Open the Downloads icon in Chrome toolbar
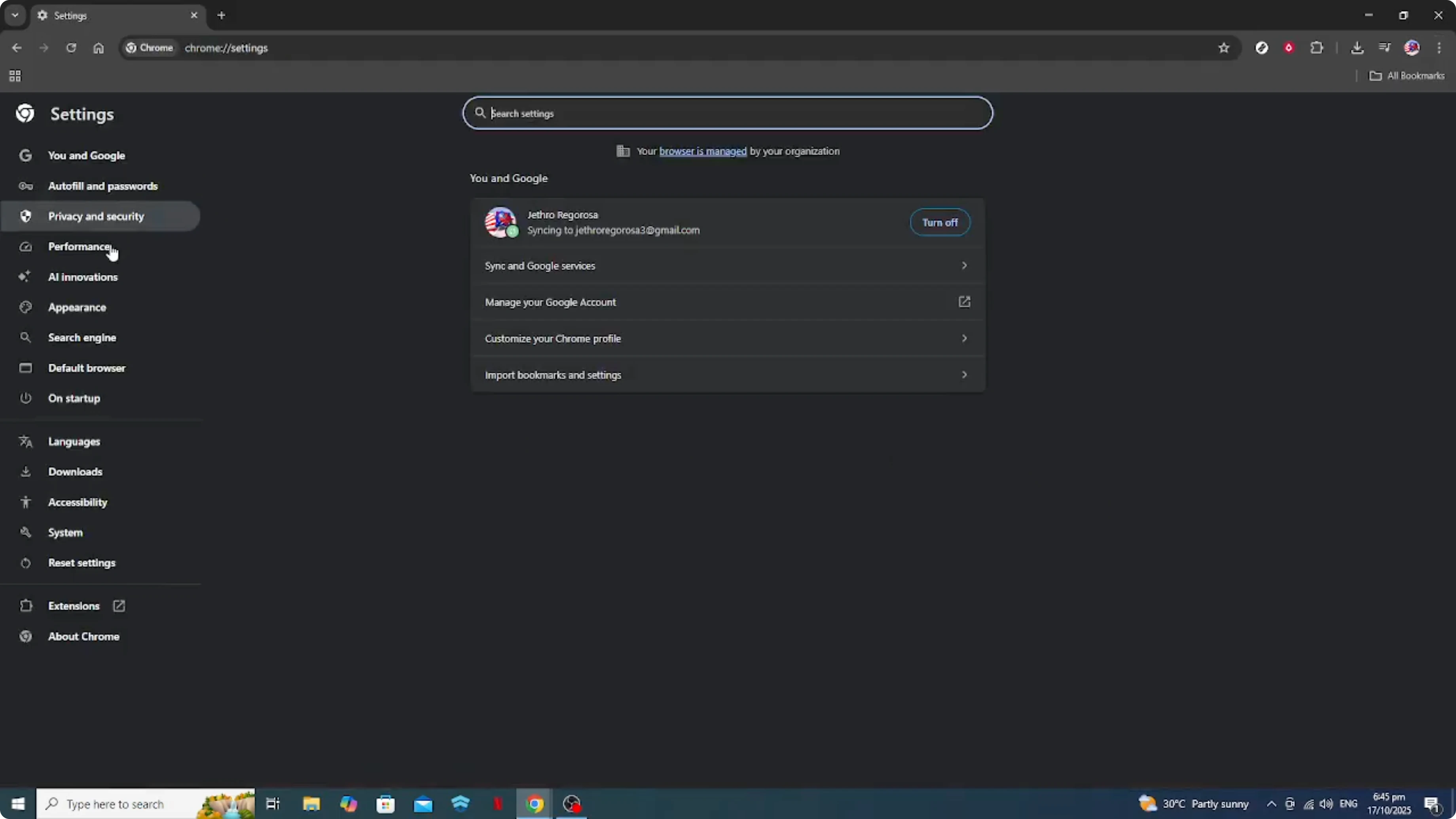This screenshot has width=1456, height=819. [x=1357, y=47]
